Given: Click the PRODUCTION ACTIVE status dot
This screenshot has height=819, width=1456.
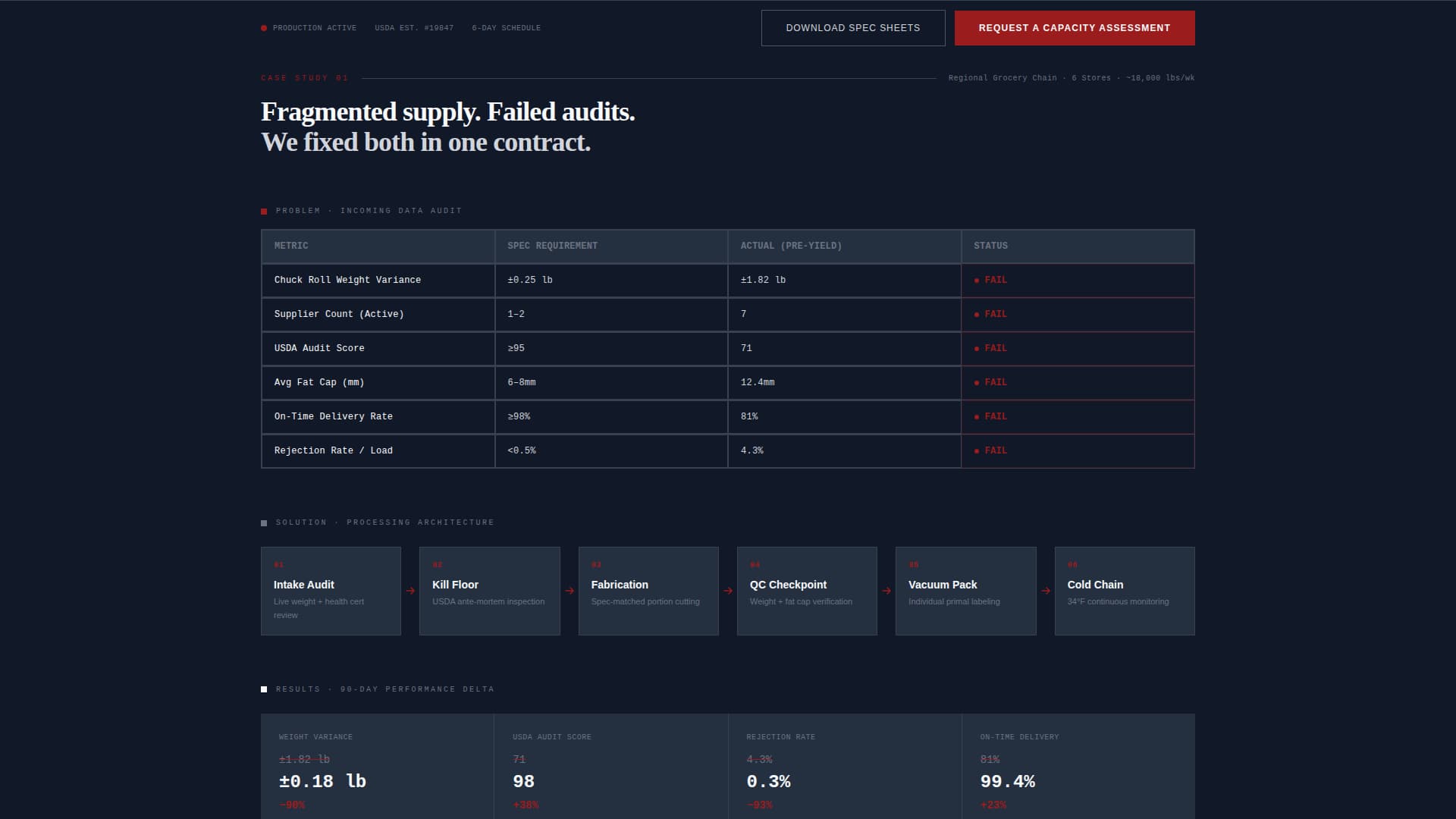Looking at the screenshot, I should click(263, 27).
